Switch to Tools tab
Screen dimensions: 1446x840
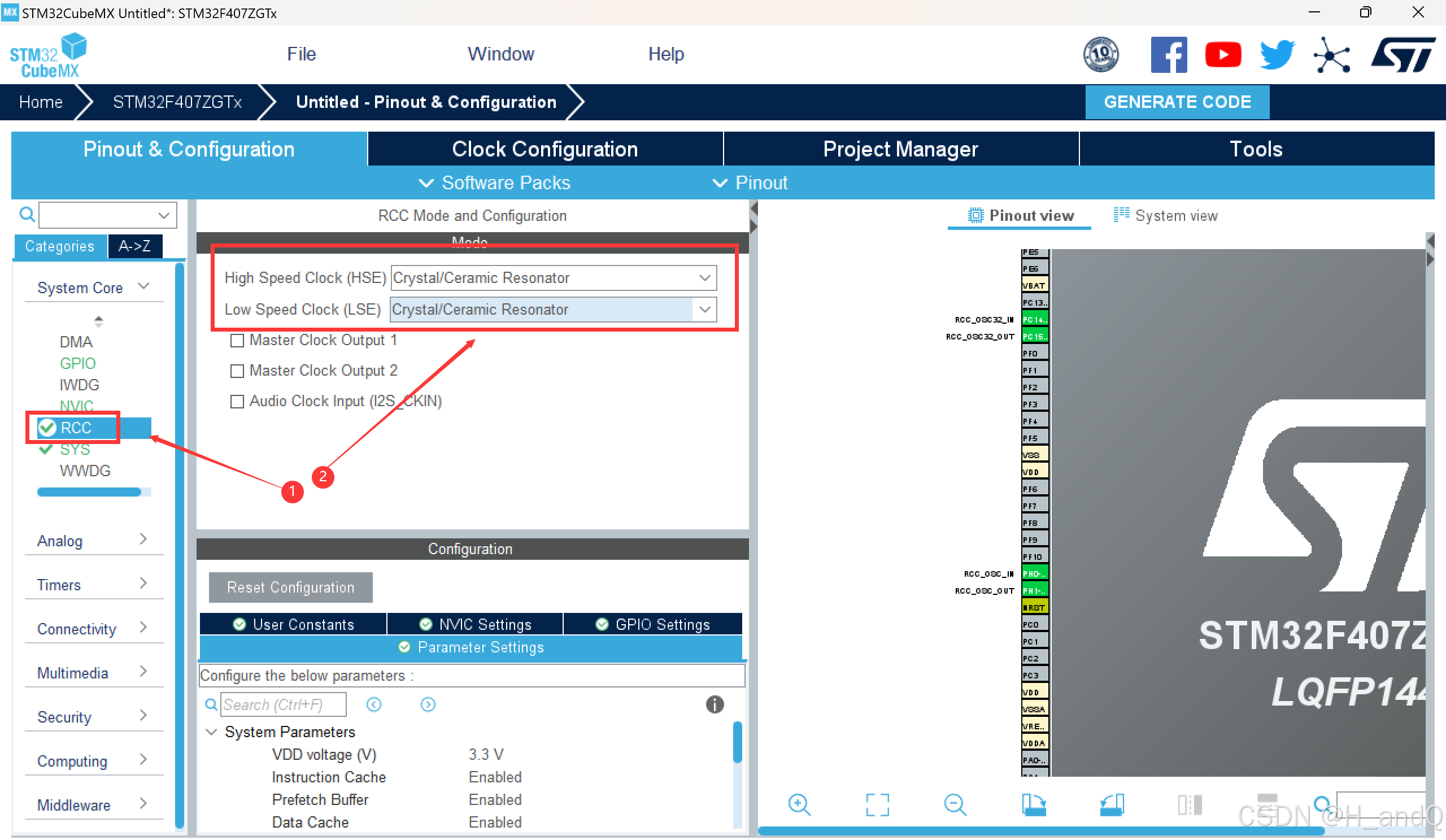(1256, 149)
